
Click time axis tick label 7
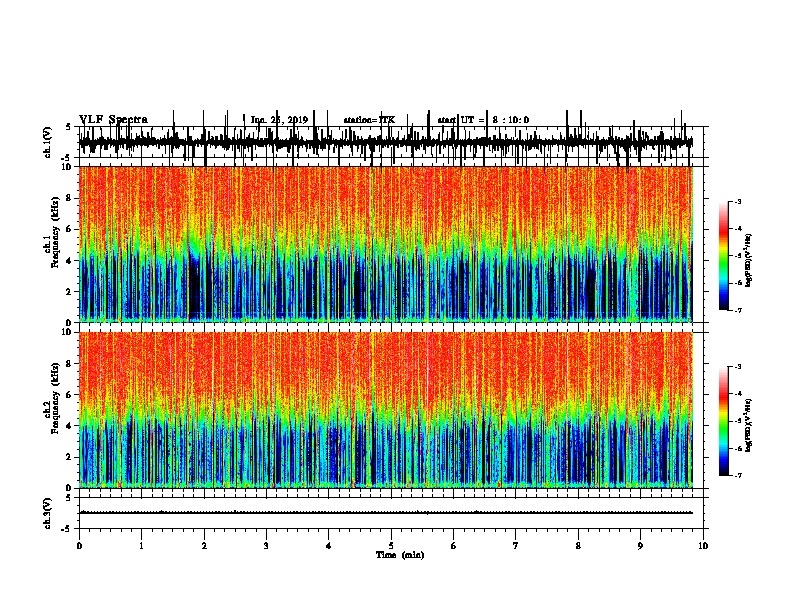tap(516, 546)
